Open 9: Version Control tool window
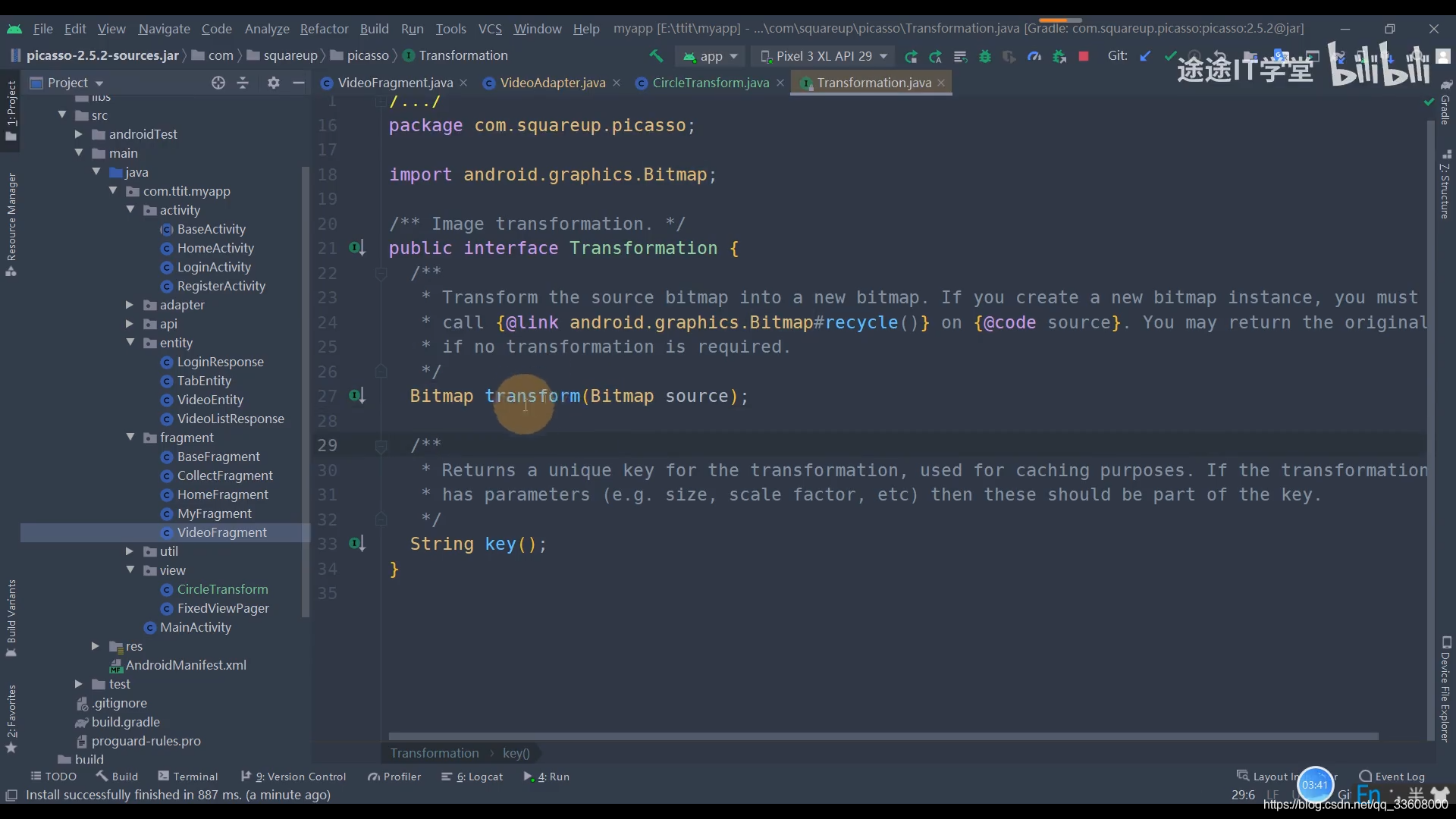1456x819 pixels. [293, 777]
